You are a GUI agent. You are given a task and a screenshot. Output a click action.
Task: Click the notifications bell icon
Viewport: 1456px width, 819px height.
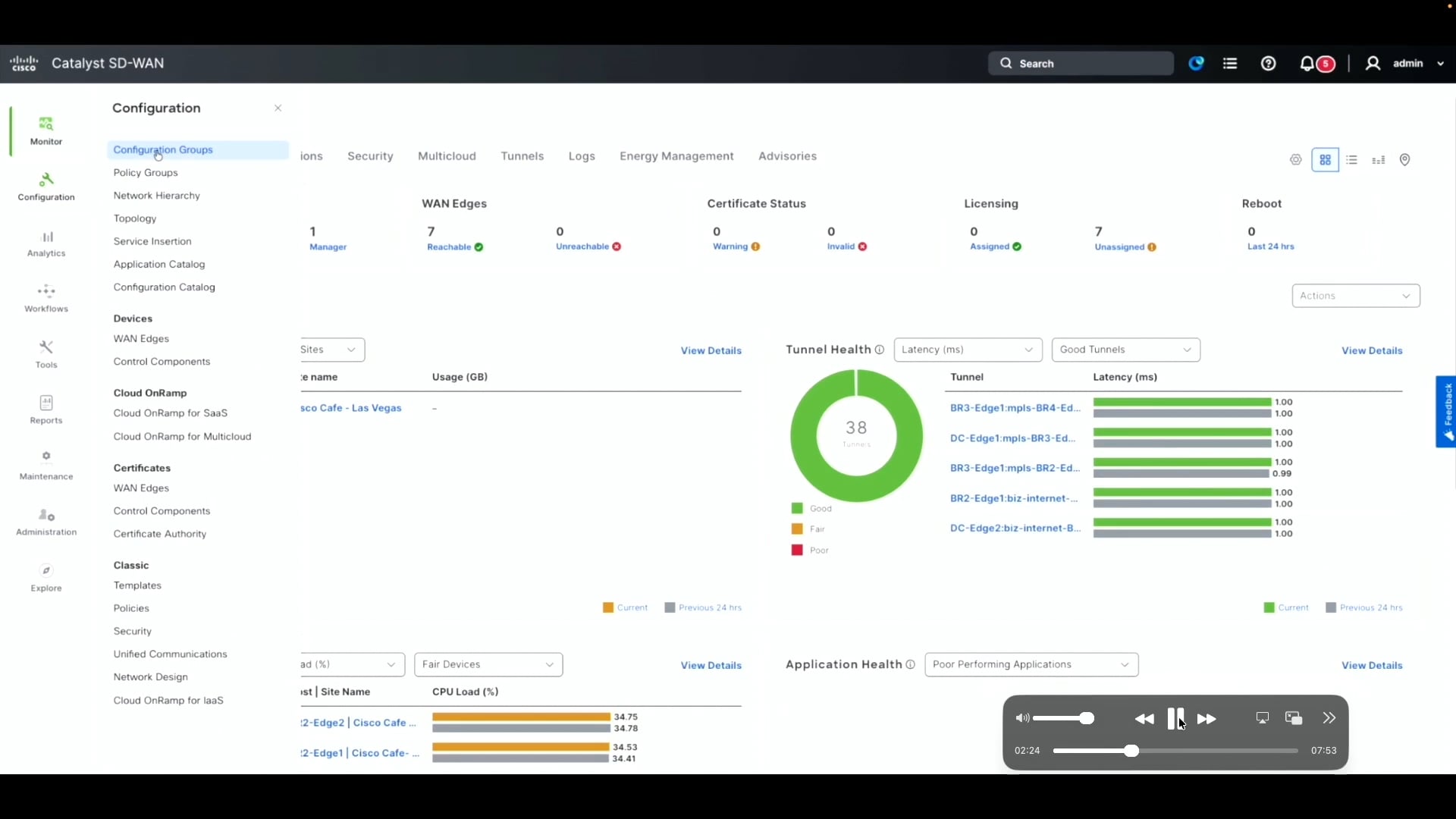pyautogui.click(x=1307, y=64)
